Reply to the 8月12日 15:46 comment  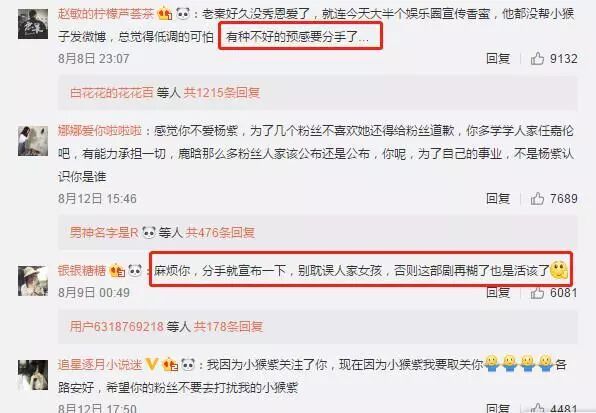[x=498, y=198]
